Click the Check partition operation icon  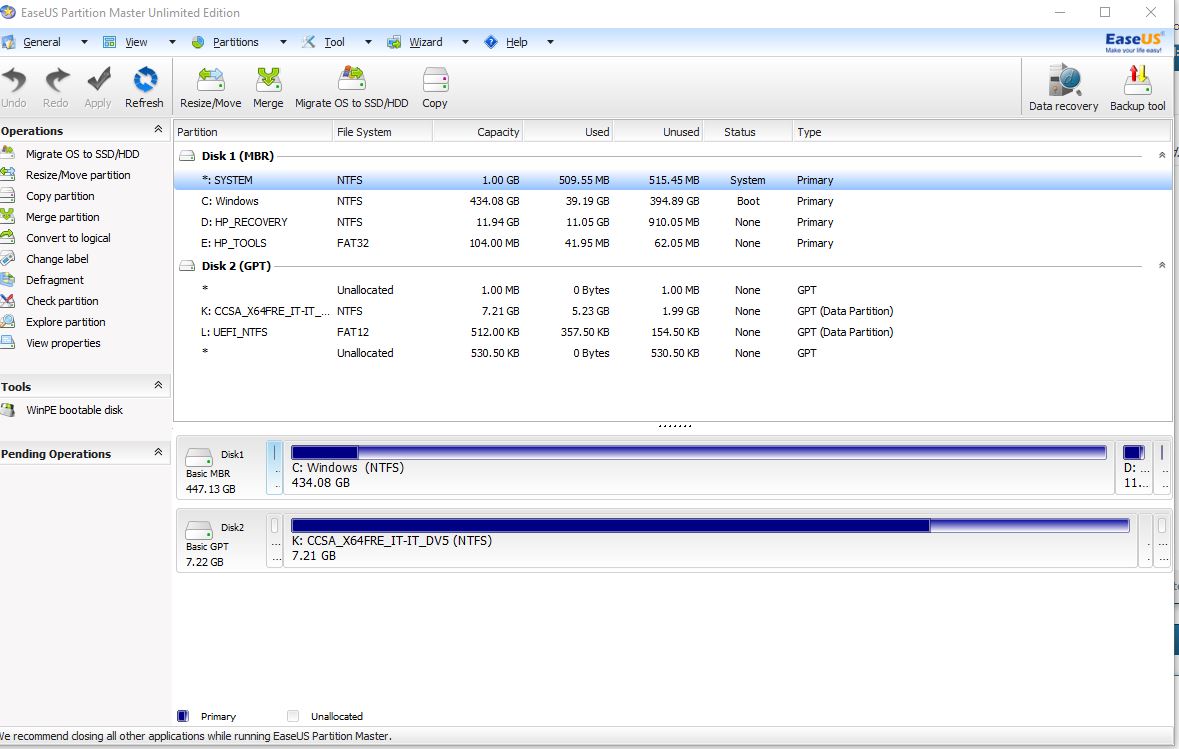pyautogui.click(x=8, y=301)
